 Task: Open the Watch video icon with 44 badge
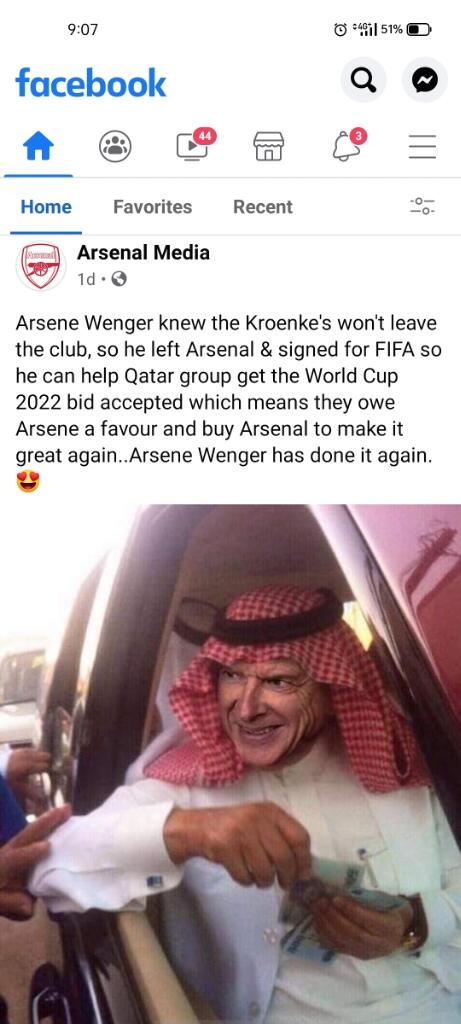pyautogui.click(x=194, y=144)
